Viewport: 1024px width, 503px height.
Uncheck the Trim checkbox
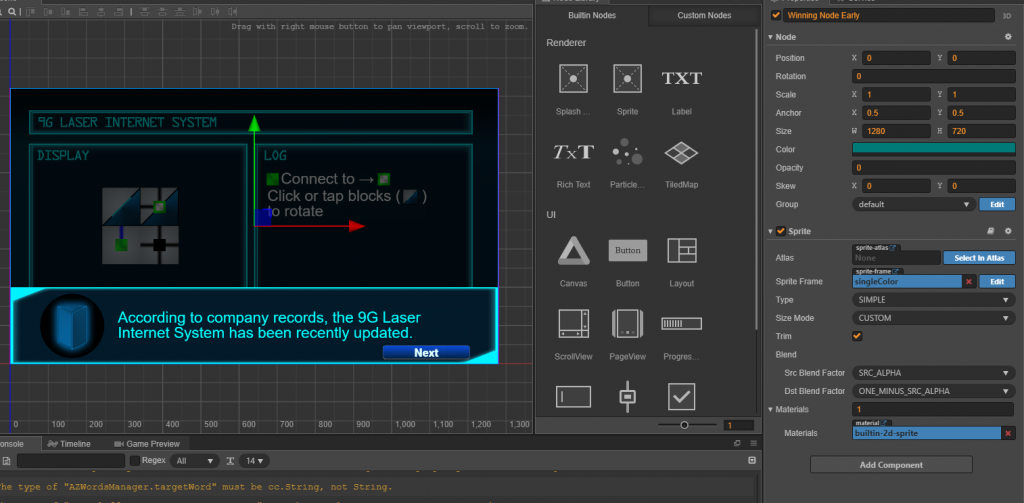857,336
